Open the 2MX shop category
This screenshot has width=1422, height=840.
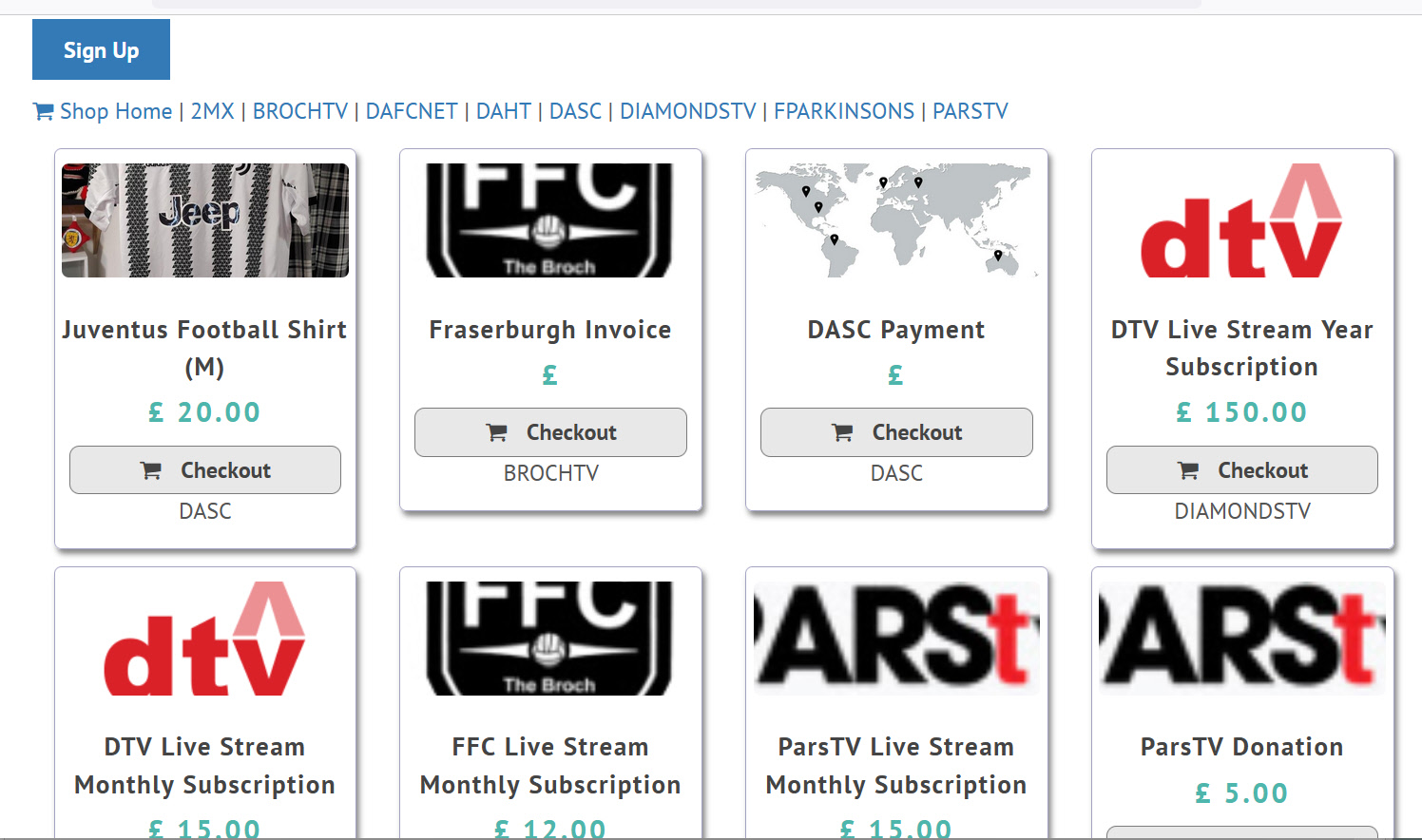(213, 111)
